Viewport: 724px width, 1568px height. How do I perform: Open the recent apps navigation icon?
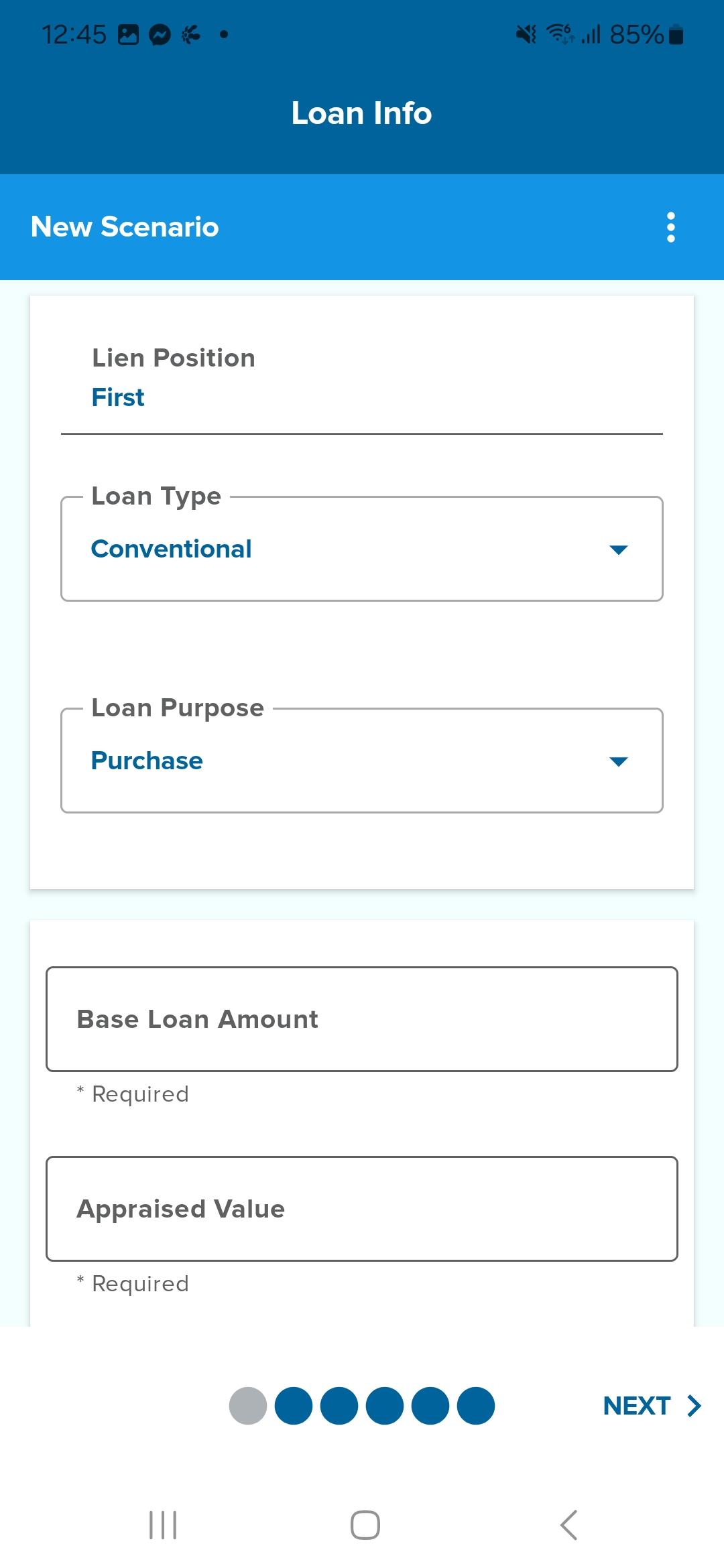coord(163,1525)
